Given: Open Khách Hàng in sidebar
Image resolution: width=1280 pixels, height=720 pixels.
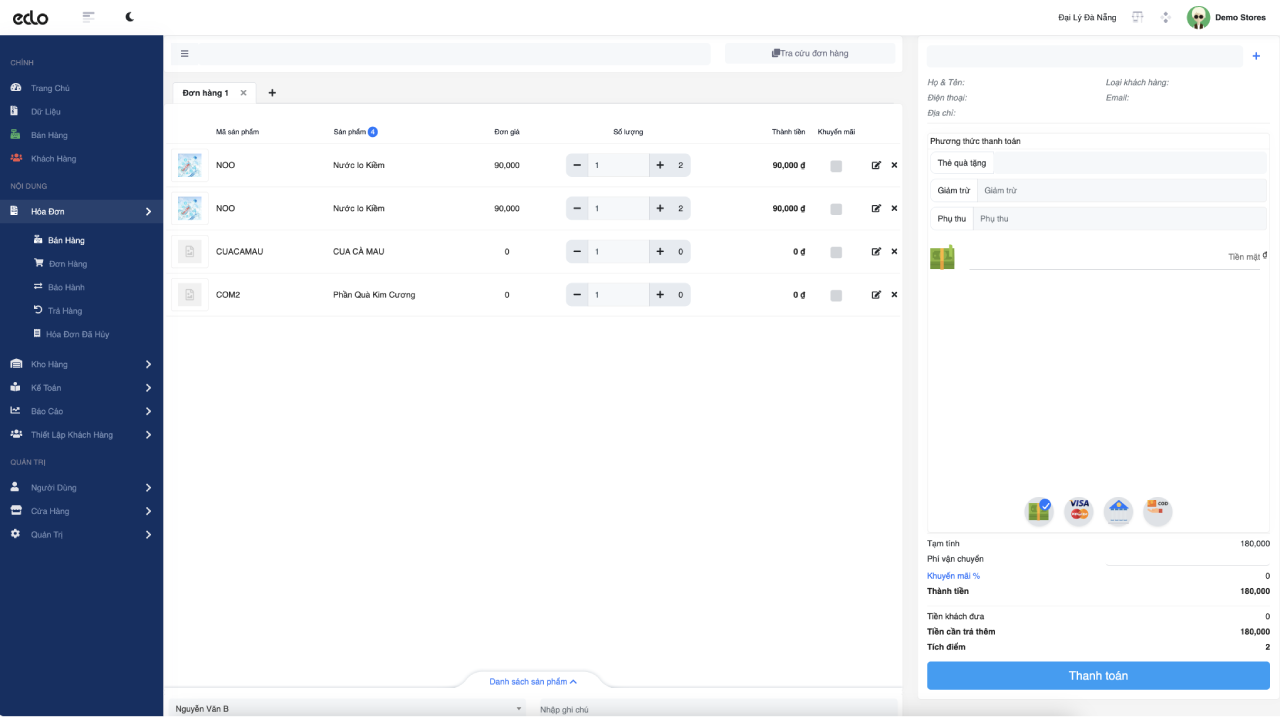Looking at the screenshot, I should (53, 159).
